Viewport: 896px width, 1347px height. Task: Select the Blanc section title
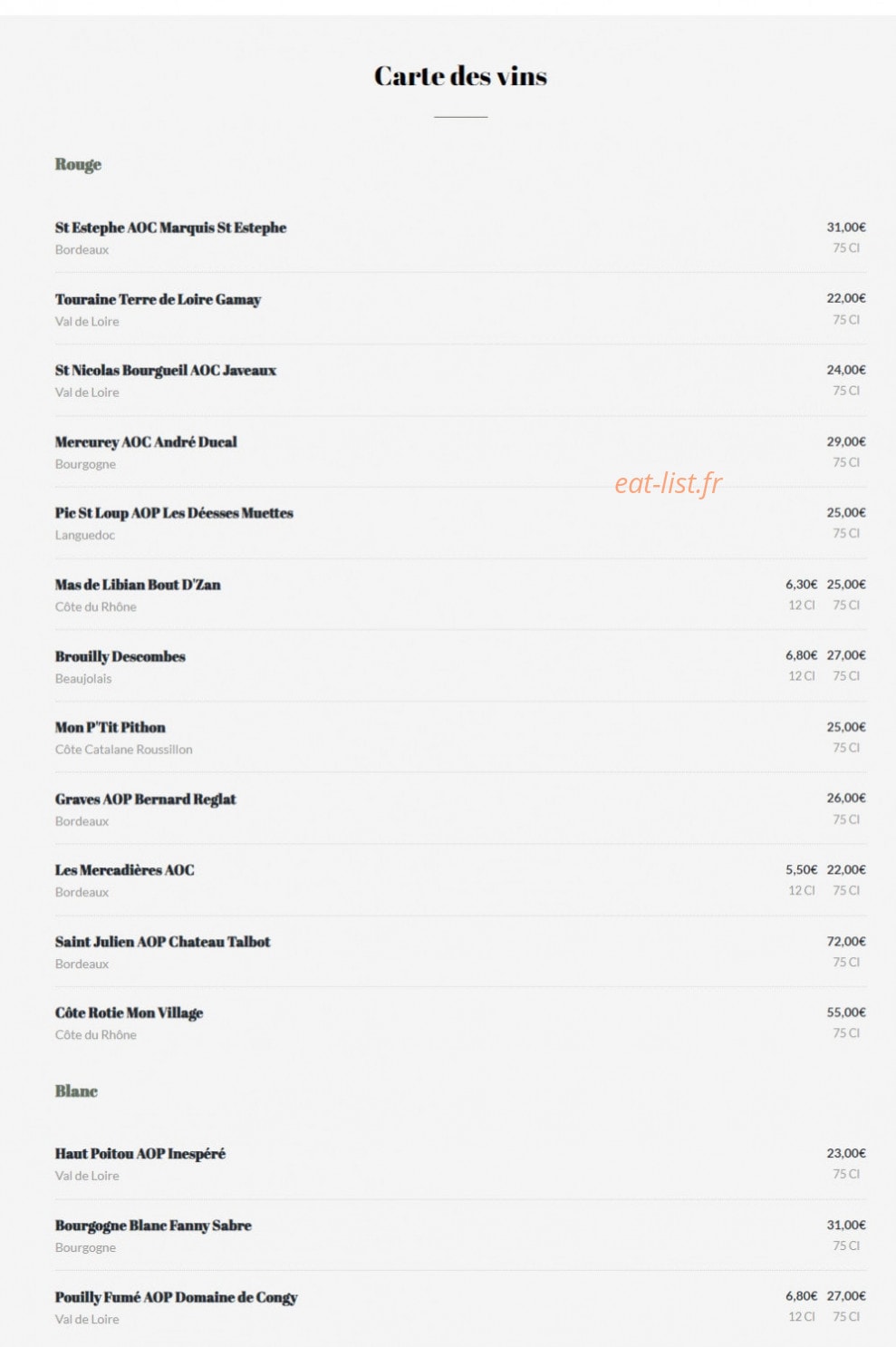(x=76, y=1091)
